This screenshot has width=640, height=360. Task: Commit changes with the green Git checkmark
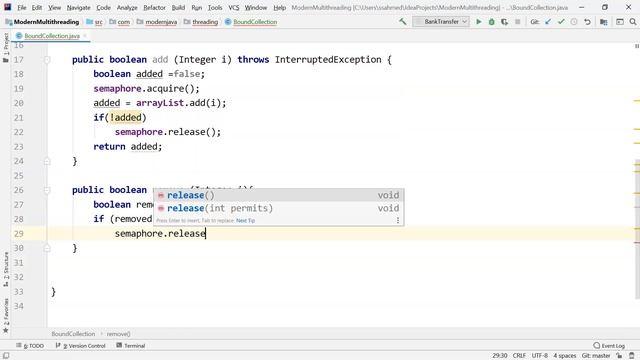coord(561,22)
